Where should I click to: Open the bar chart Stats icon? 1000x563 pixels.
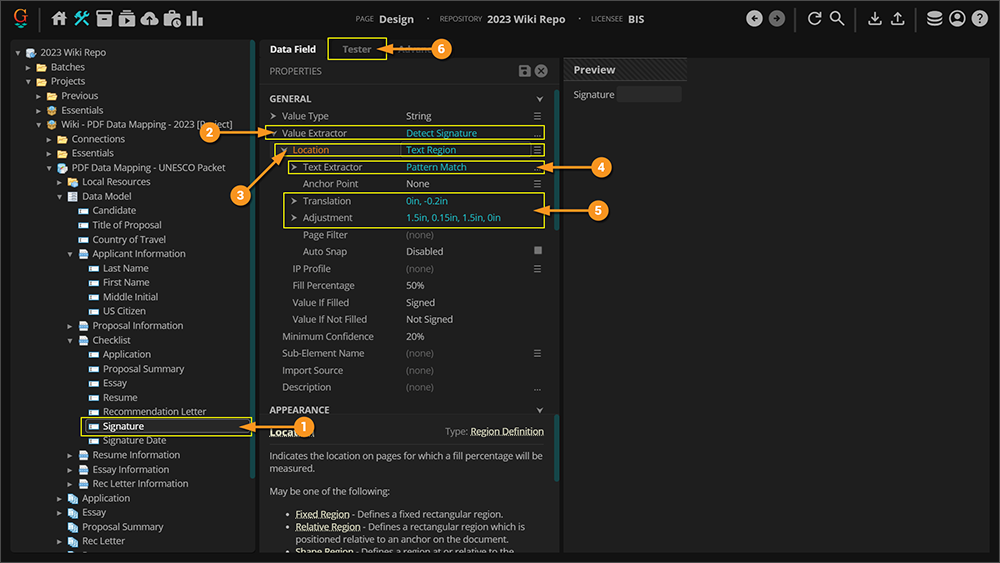(x=194, y=19)
